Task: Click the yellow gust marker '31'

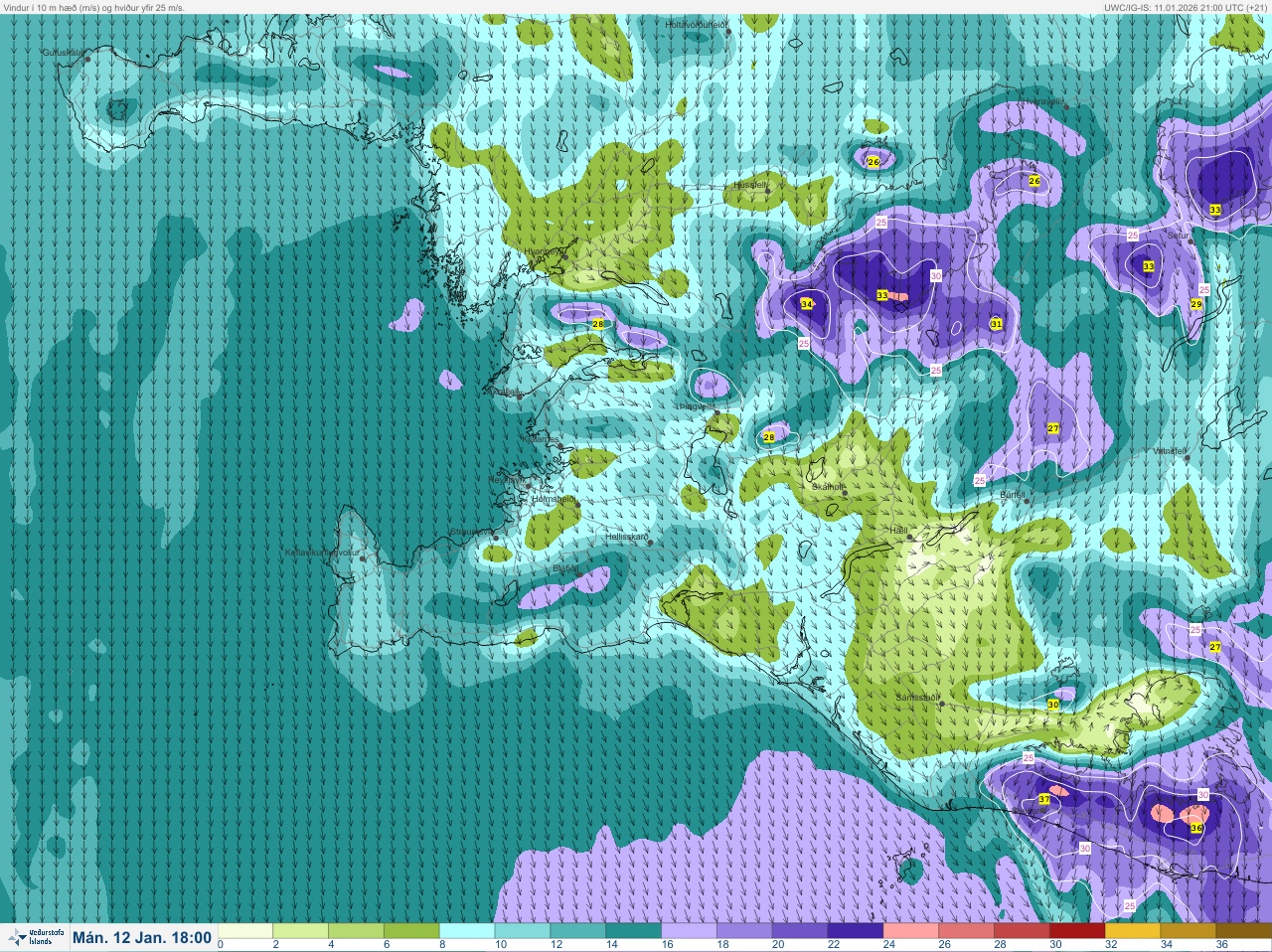Action: [997, 324]
